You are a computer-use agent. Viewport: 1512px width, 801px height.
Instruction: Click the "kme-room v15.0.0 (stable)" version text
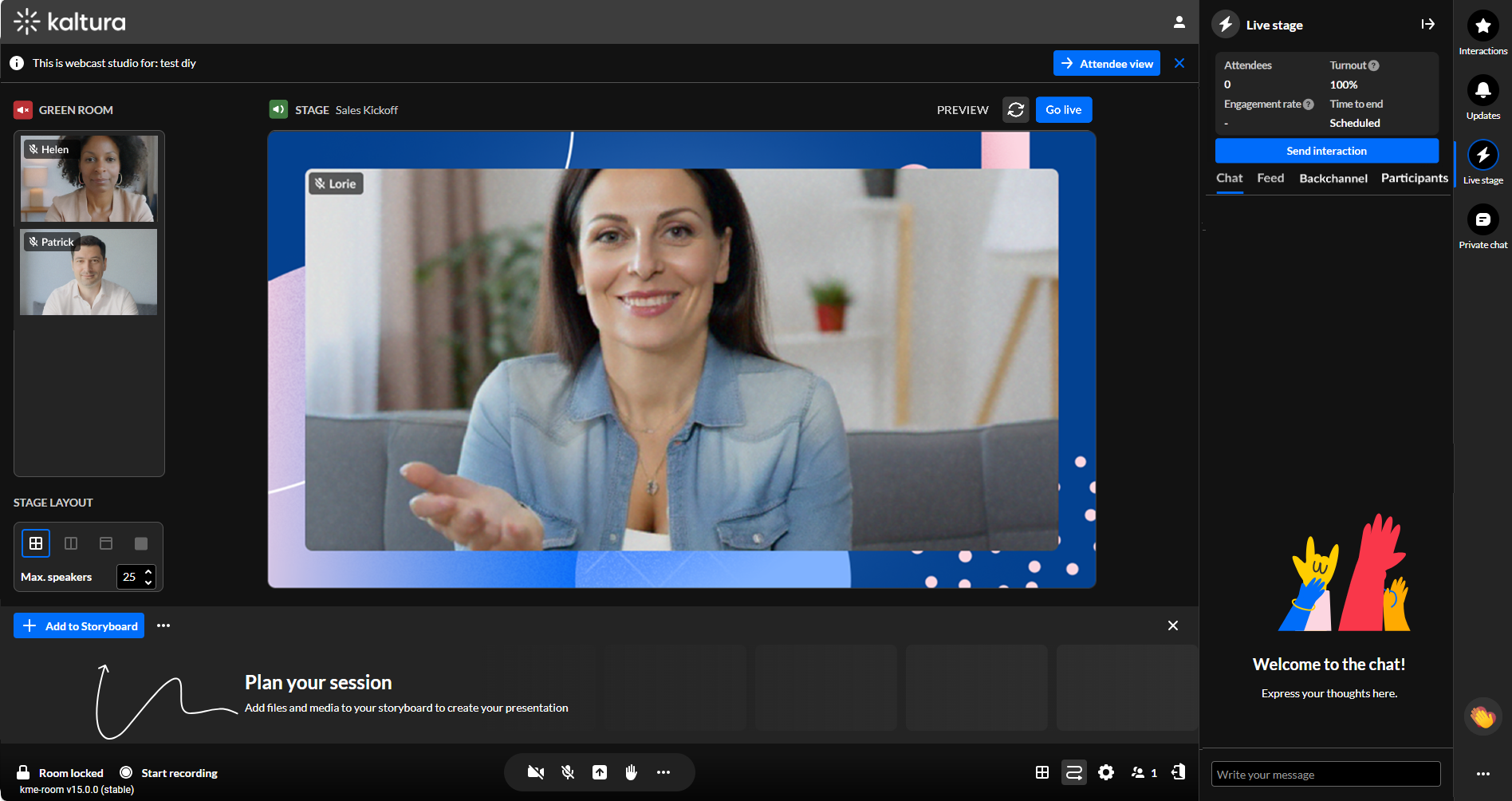click(x=77, y=790)
